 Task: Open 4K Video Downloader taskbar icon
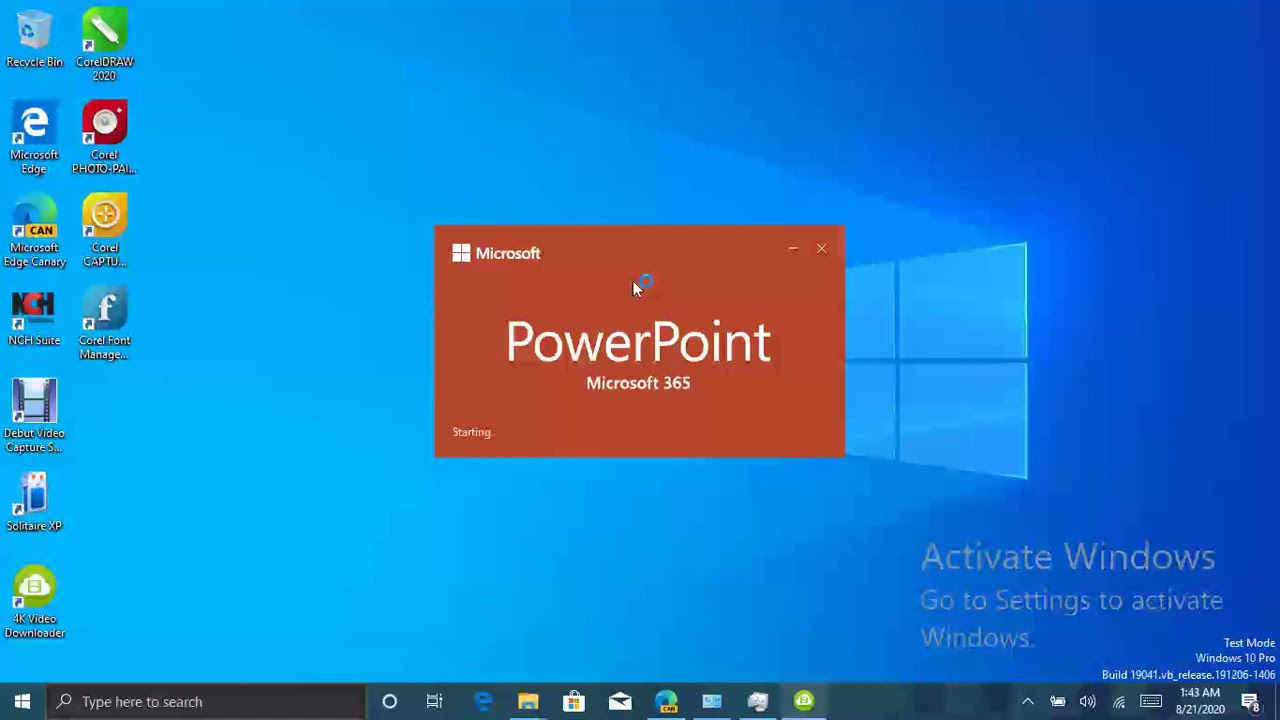pos(804,701)
